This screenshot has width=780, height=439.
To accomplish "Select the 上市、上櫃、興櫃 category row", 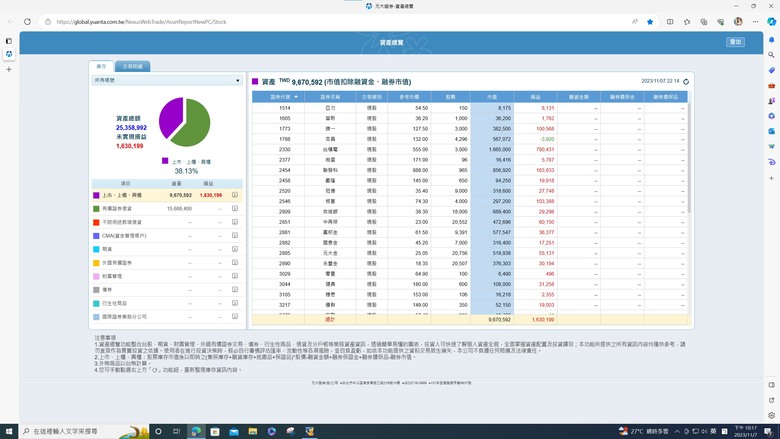I will coord(167,195).
